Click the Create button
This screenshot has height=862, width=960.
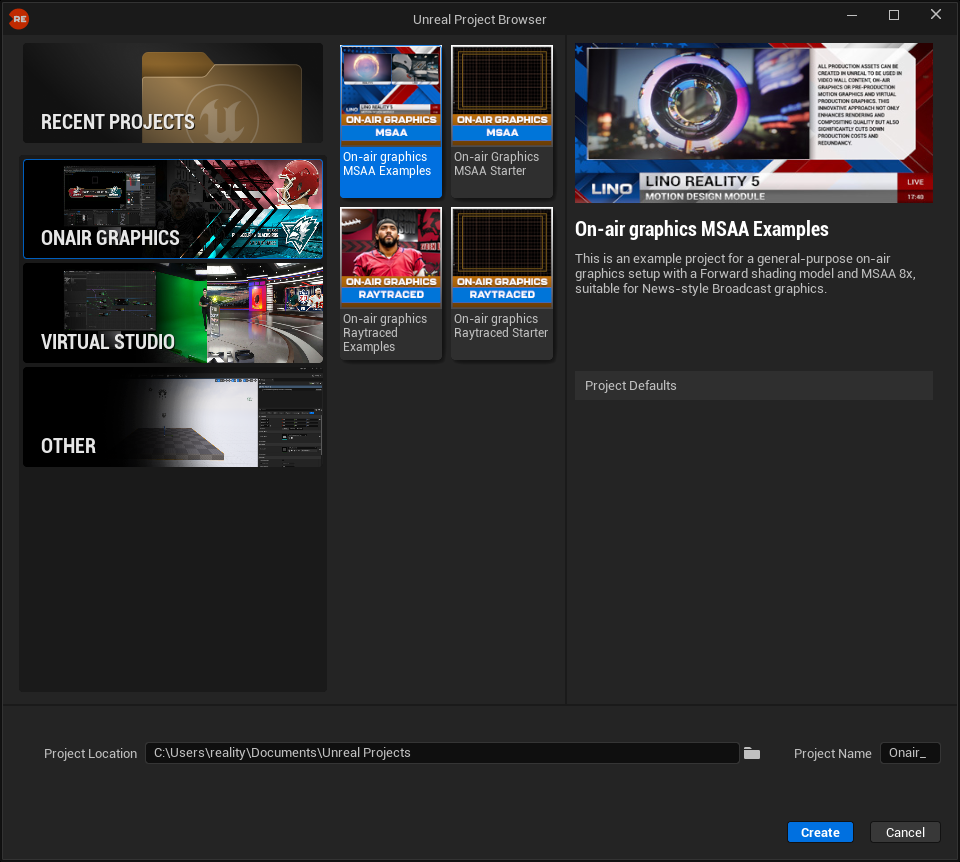click(820, 832)
